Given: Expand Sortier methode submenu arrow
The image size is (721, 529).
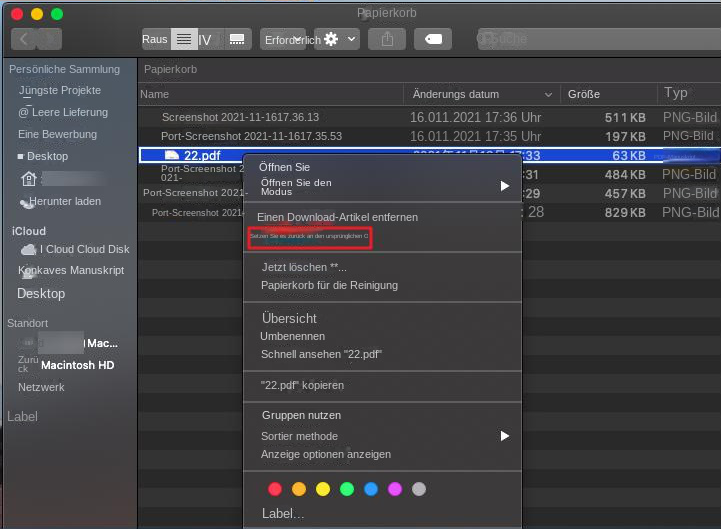Looking at the screenshot, I should tap(504, 436).
